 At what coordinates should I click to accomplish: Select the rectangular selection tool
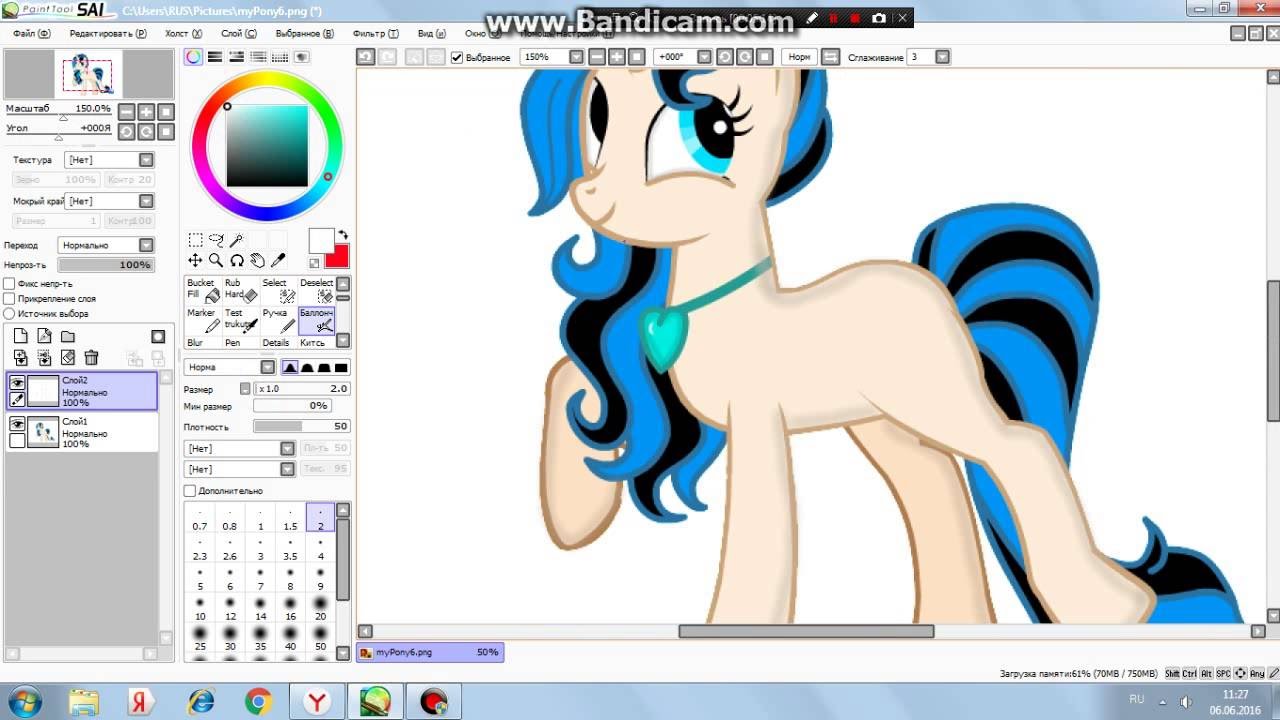point(195,240)
